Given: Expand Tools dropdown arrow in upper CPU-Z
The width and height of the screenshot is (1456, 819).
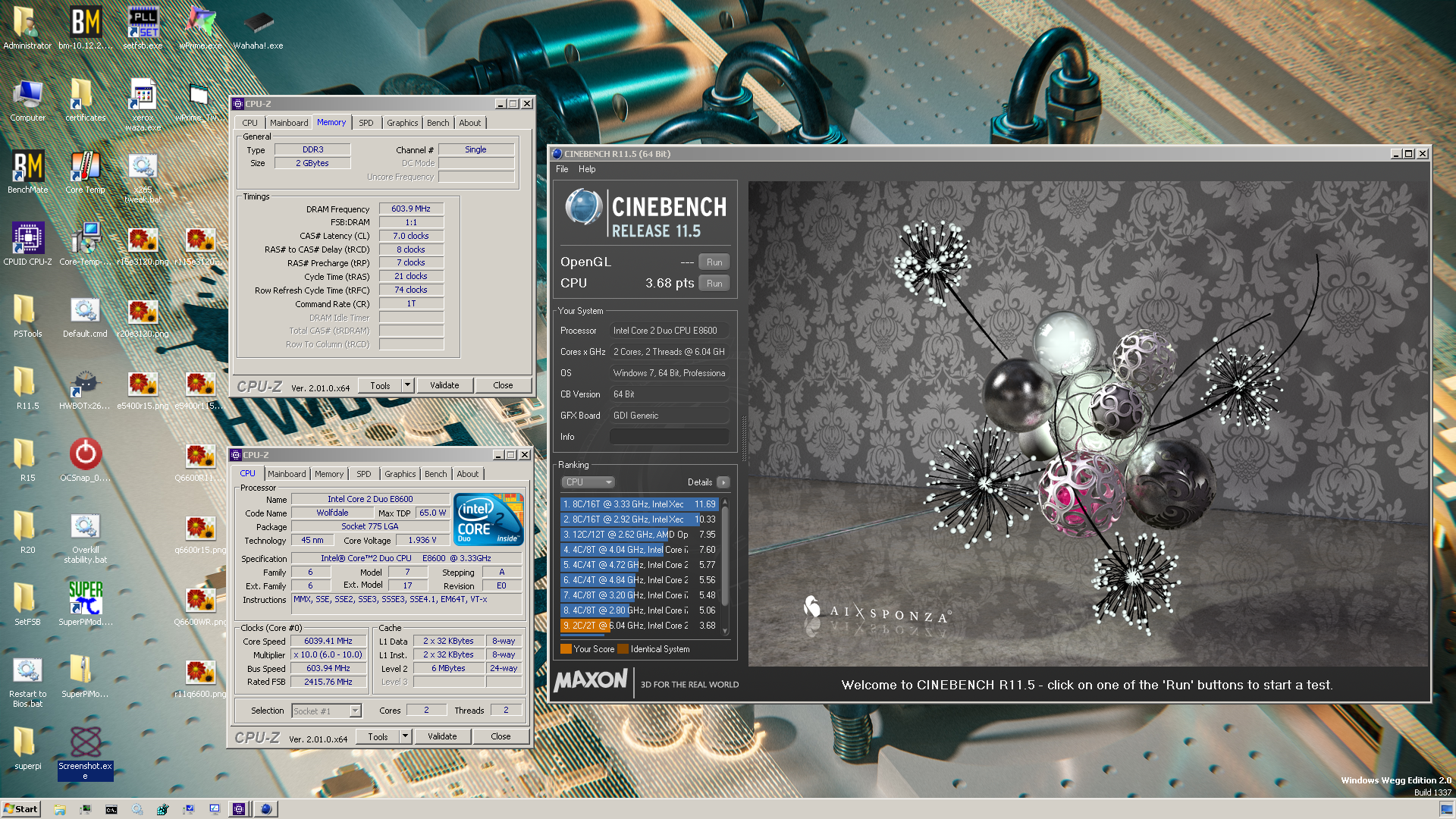Looking at the screenshot, I should point(407,385).
